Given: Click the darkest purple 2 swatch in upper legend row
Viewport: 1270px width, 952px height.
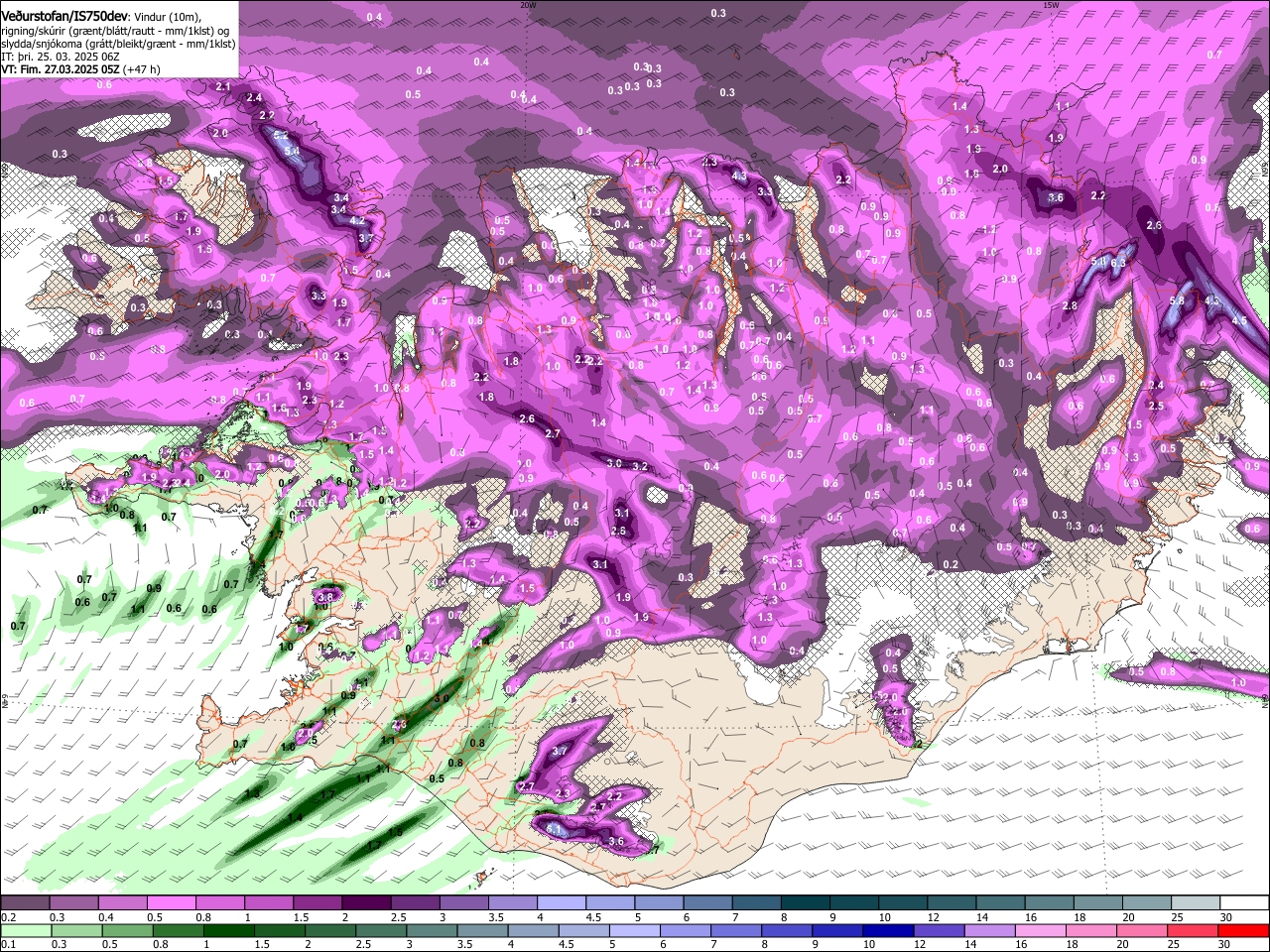Looking at the screenshot, I should click(x=367, y=902).
